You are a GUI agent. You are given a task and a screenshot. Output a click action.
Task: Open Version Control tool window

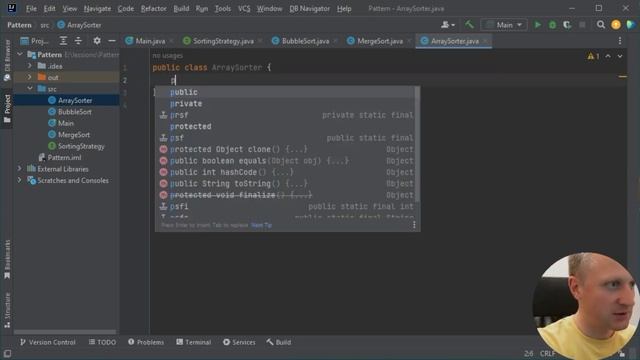click(x=47, y=342)
